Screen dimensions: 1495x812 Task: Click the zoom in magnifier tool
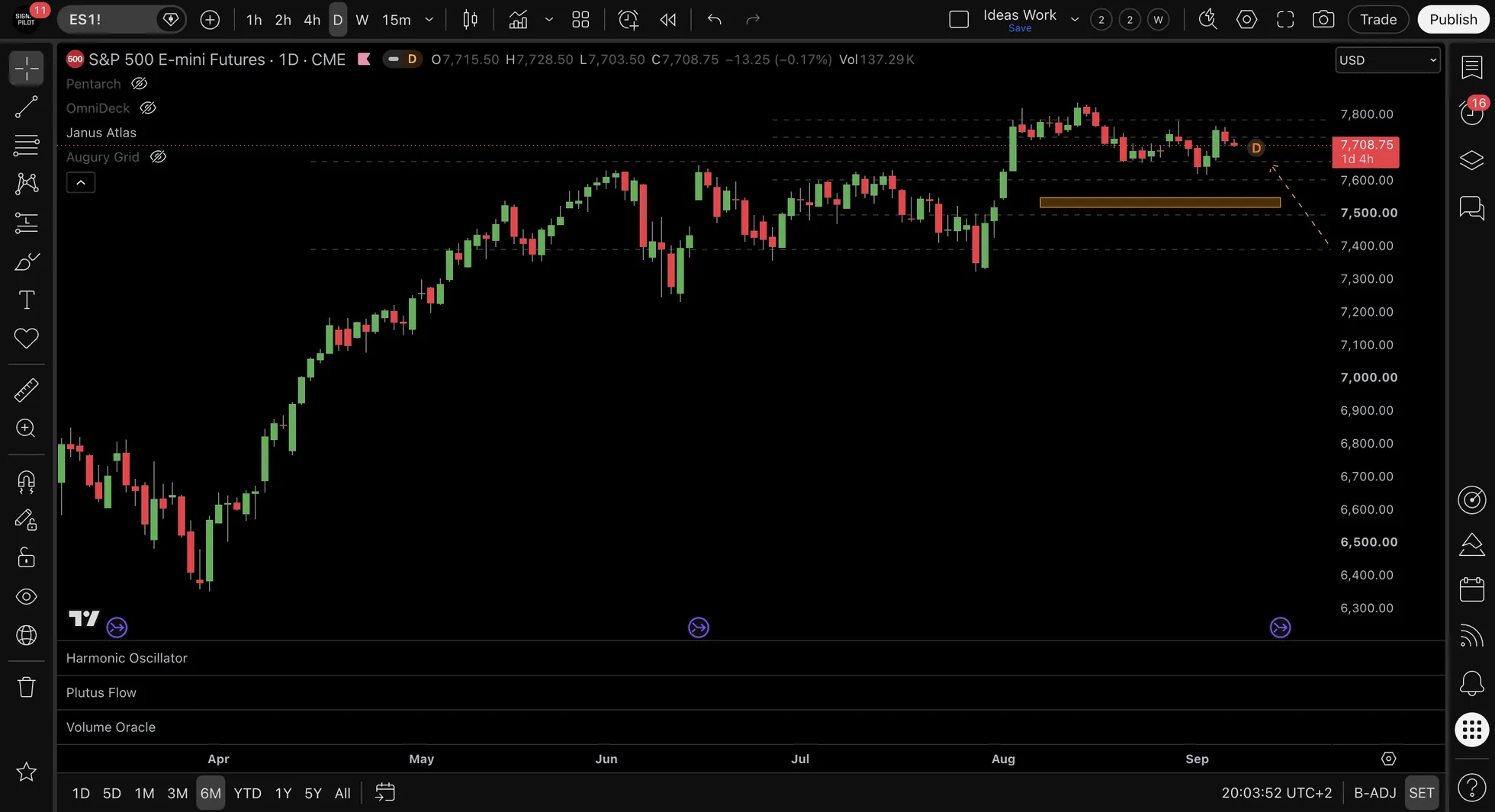(27, 428)
